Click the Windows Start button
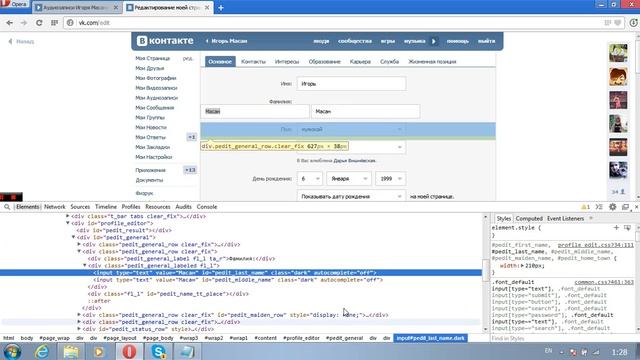Viewport: 640px width, 360px height. coord(12,352)
